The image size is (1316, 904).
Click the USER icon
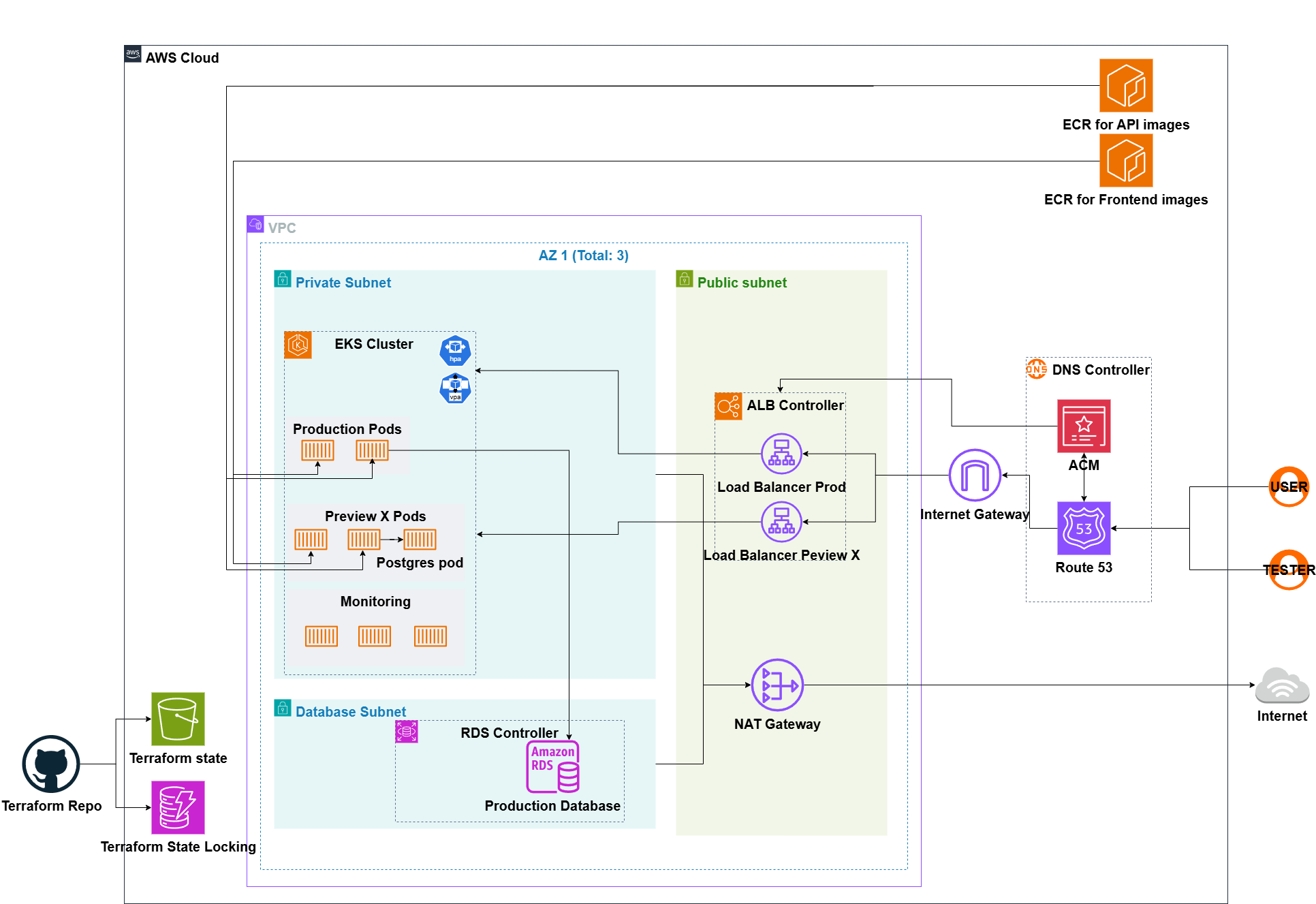(x=1288, y=486)
